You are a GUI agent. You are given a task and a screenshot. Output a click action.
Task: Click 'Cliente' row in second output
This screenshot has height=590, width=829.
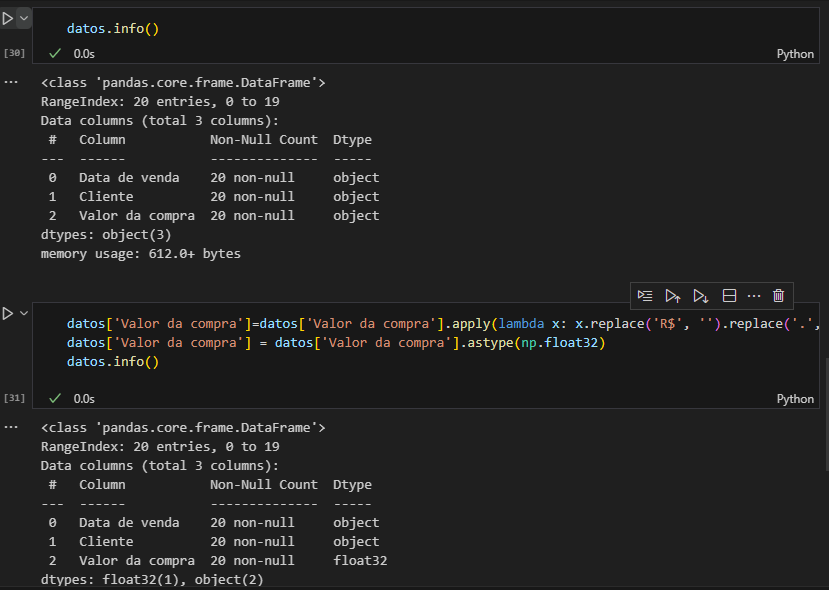click(x=214, y=541)
